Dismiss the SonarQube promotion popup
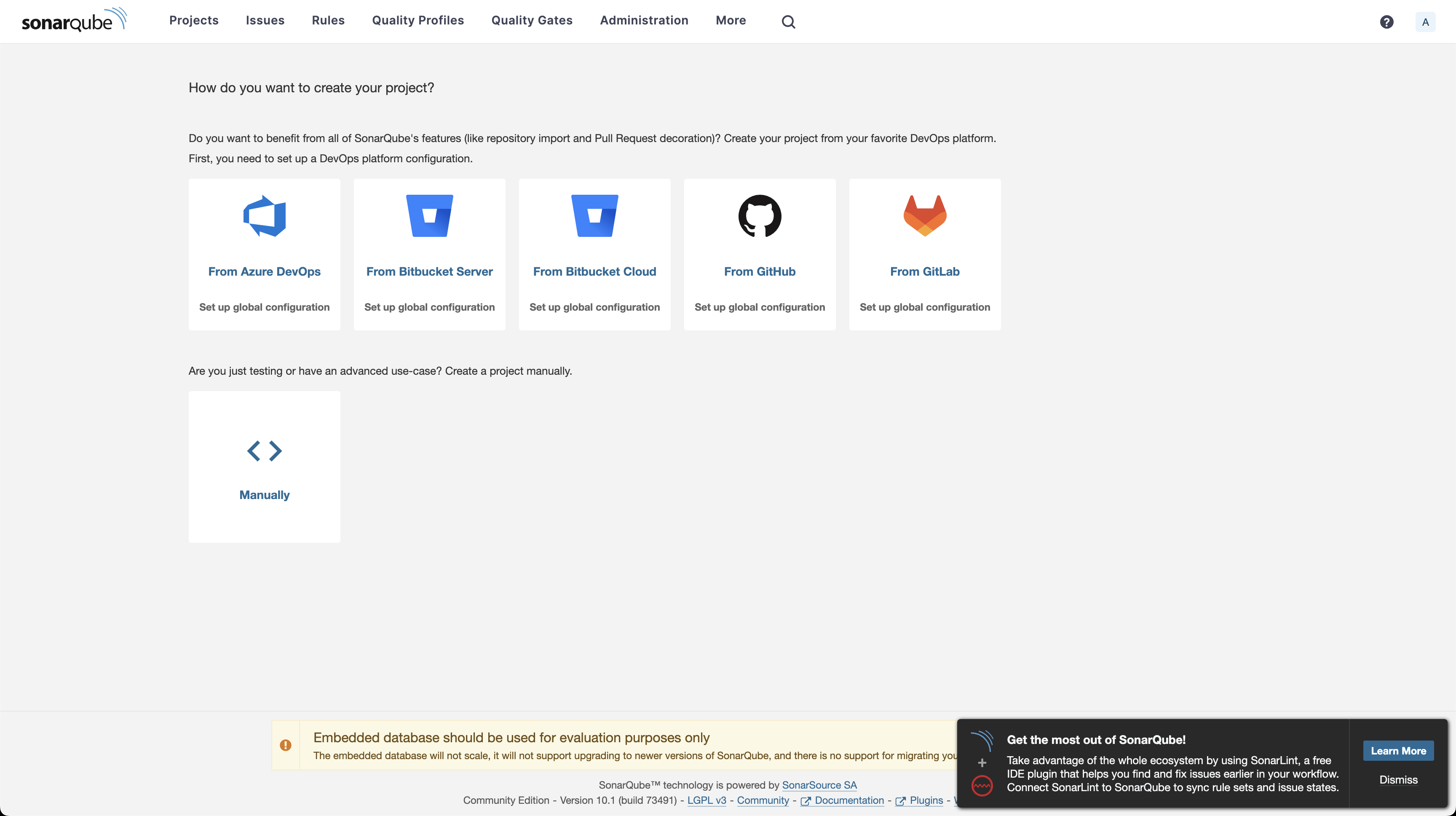 tap(1398, 780)
